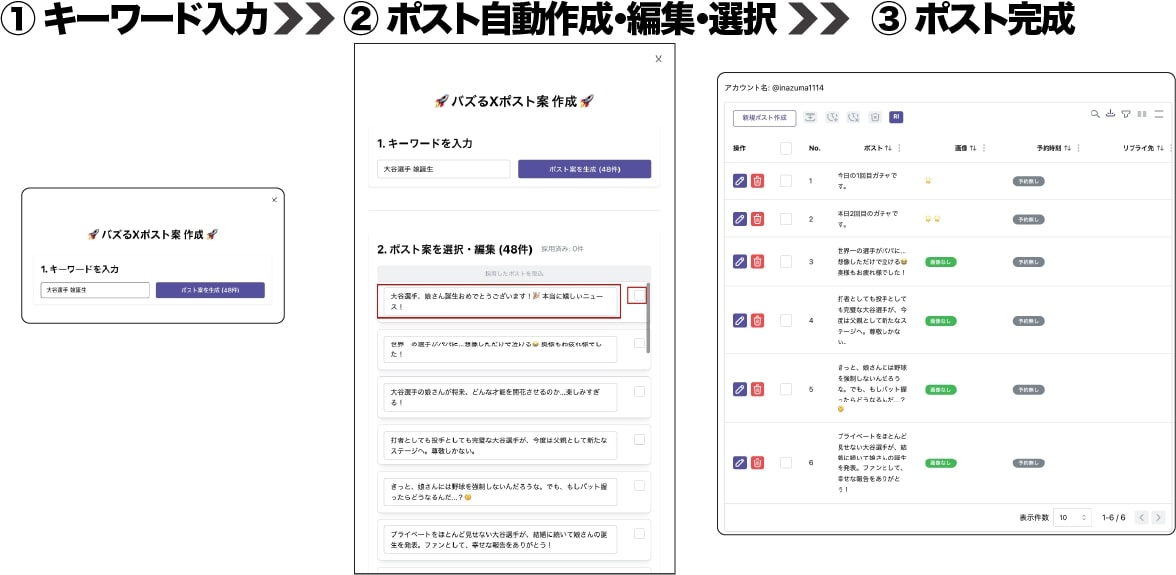Tick the red-outlined checkbox of first post idea

pos(639,296)
